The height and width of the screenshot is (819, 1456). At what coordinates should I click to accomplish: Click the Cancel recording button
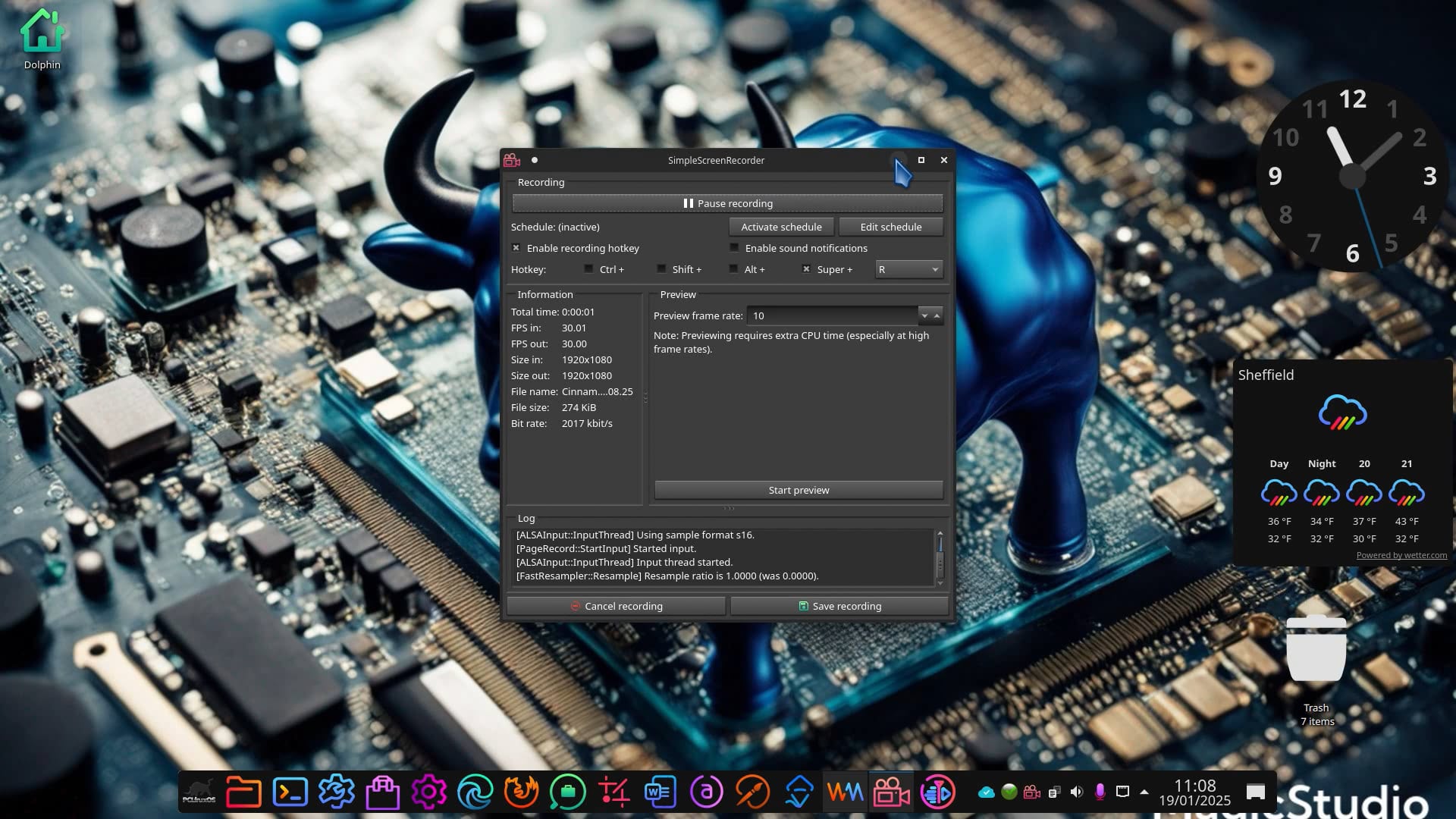pos(616,606)
